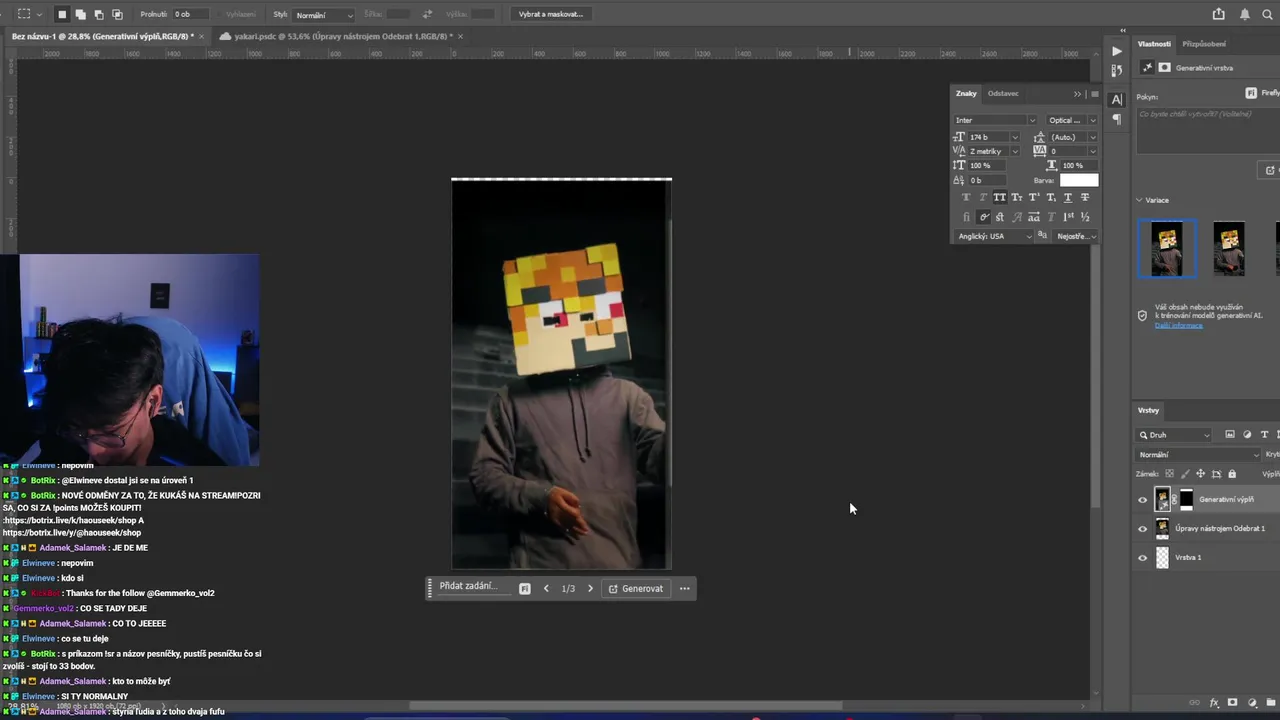Open the Share icon in top bar

click(x=1218, y=14)
